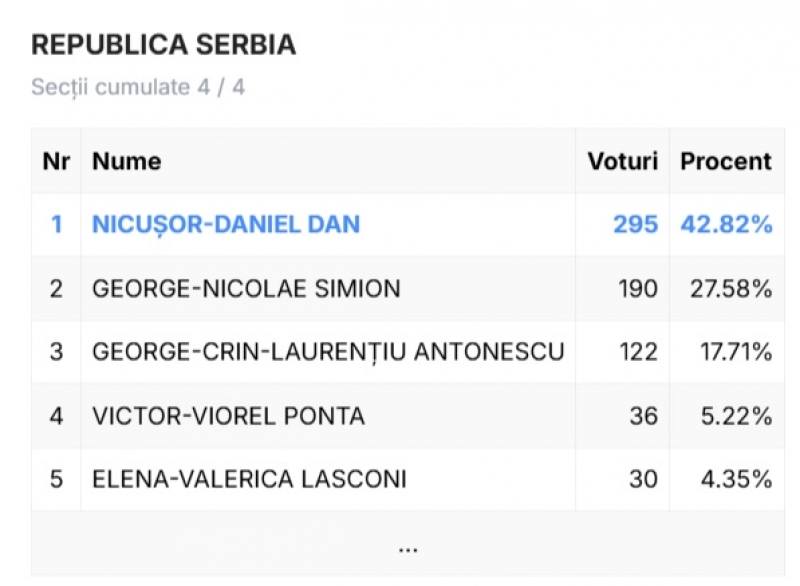Click the 190 votes cell
This screenshot has height=586, width=800.
(x=638, y=289)
